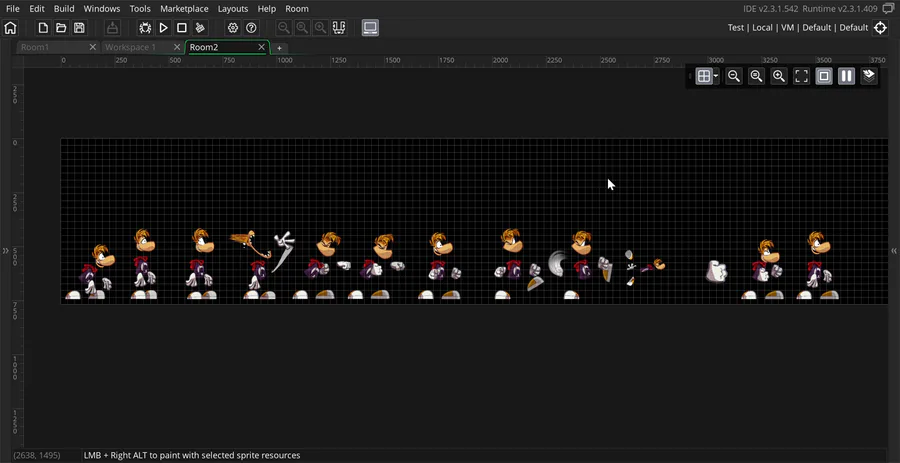900x463 pixels.
Task: Create a new project with toolbar icon
Action: point(43,28)
